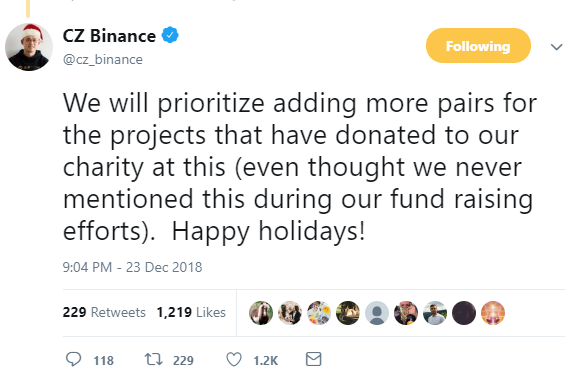This screenshot has width=568, height=391.
Task: Click the dark circular liker avatar
Action: (464, 313)
